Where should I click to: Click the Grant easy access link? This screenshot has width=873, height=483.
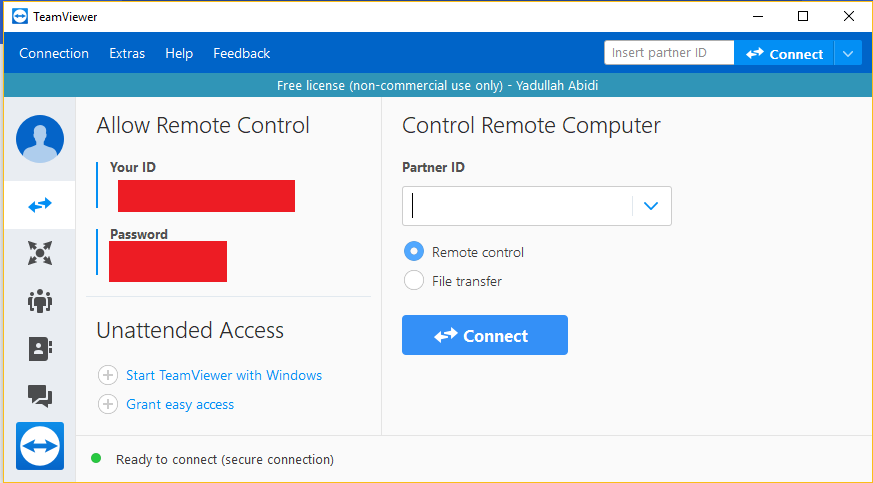coord(180,404)
